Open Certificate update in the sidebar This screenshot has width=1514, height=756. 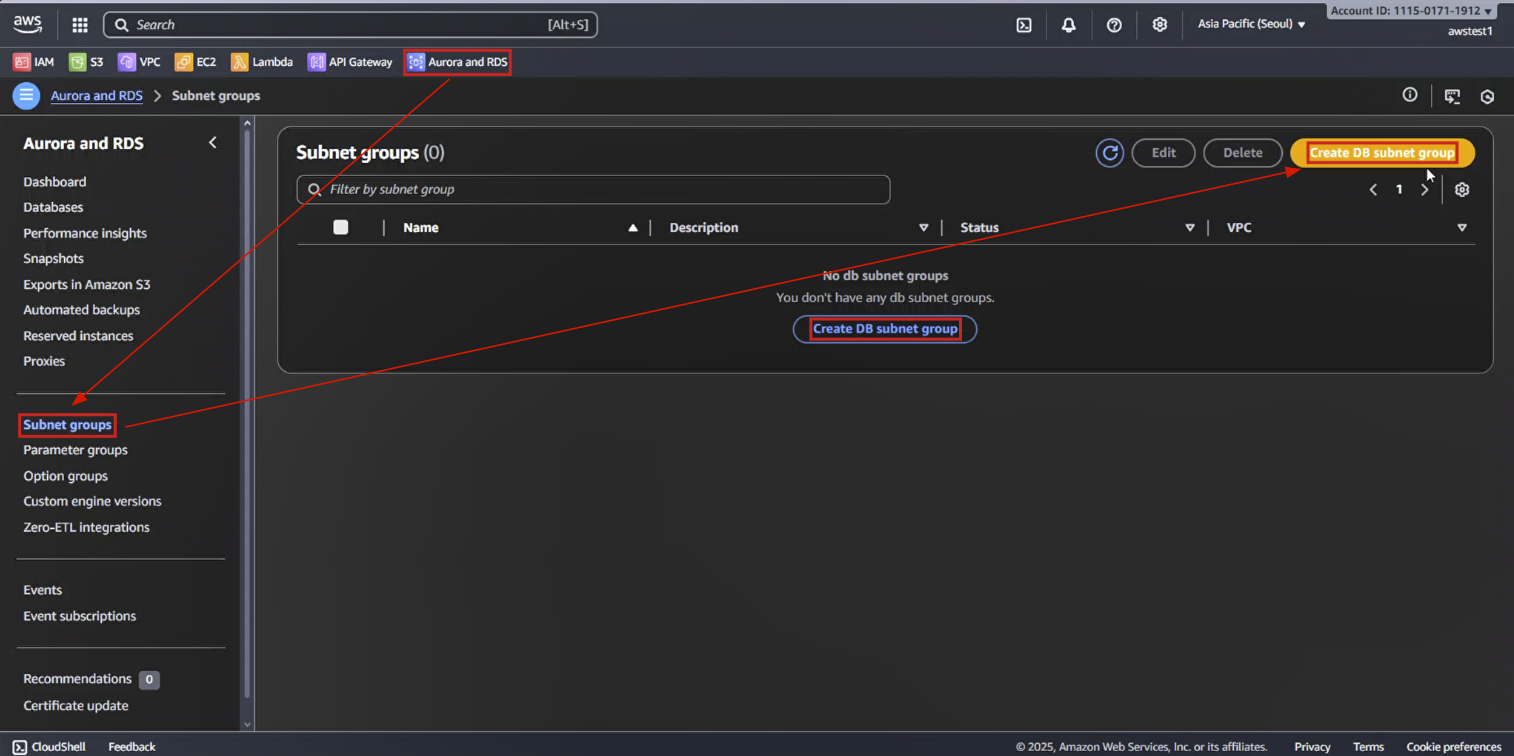pos(76,705)
